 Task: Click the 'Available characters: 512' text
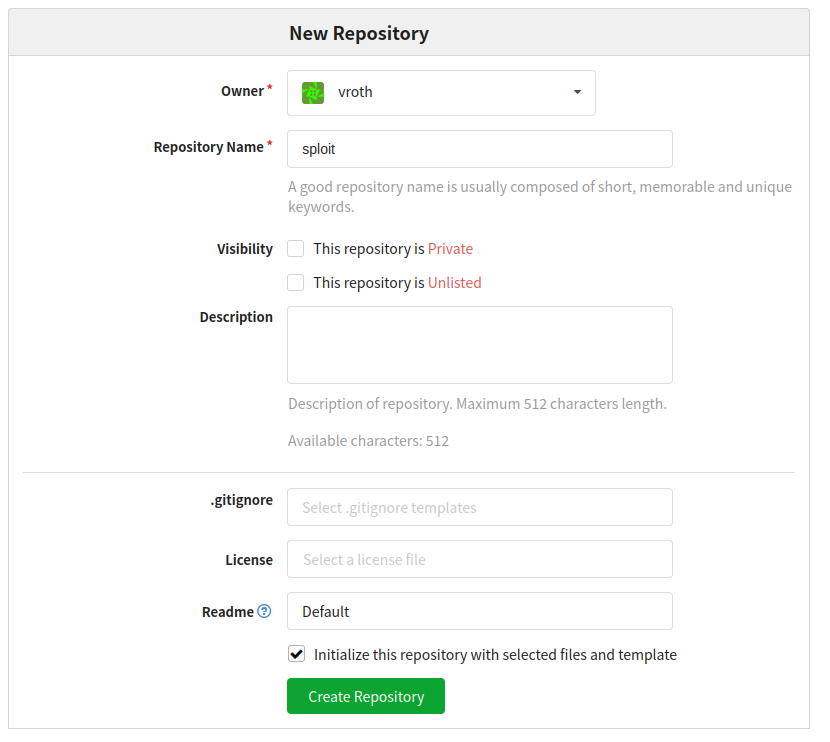368,441
